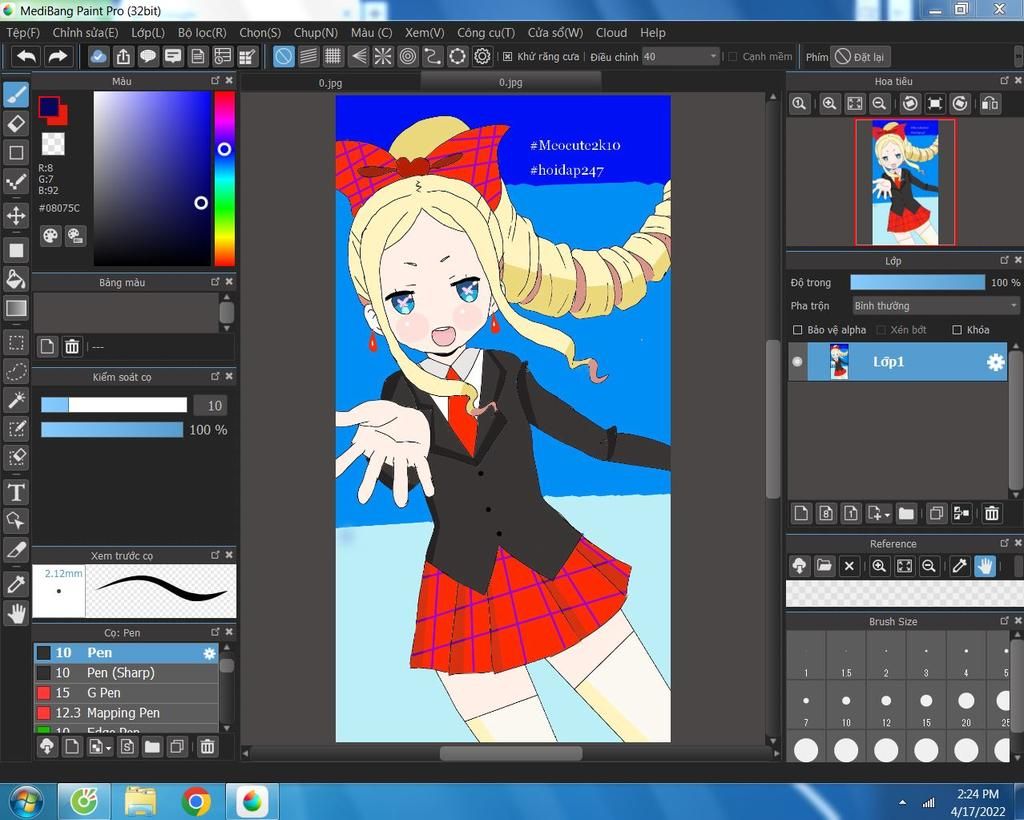Select the Lasso selection tool

[x=16, y=371]
